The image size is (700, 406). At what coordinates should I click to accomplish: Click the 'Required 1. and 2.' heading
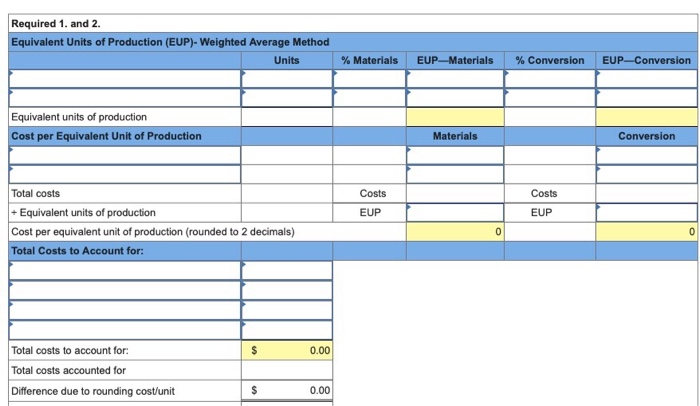56,24
